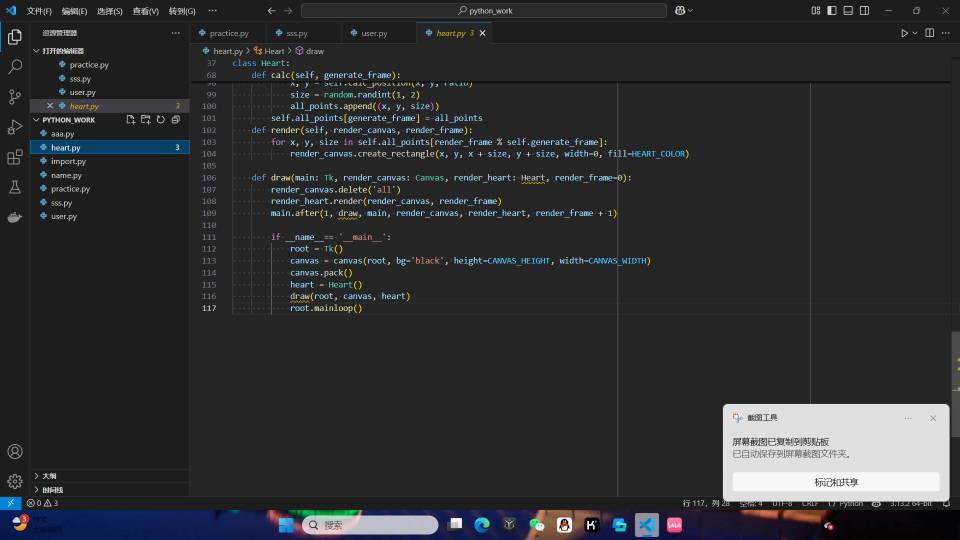Switch to the practice.py tab
The height and width of the screenshot is (540, 960).
point(229,33)
